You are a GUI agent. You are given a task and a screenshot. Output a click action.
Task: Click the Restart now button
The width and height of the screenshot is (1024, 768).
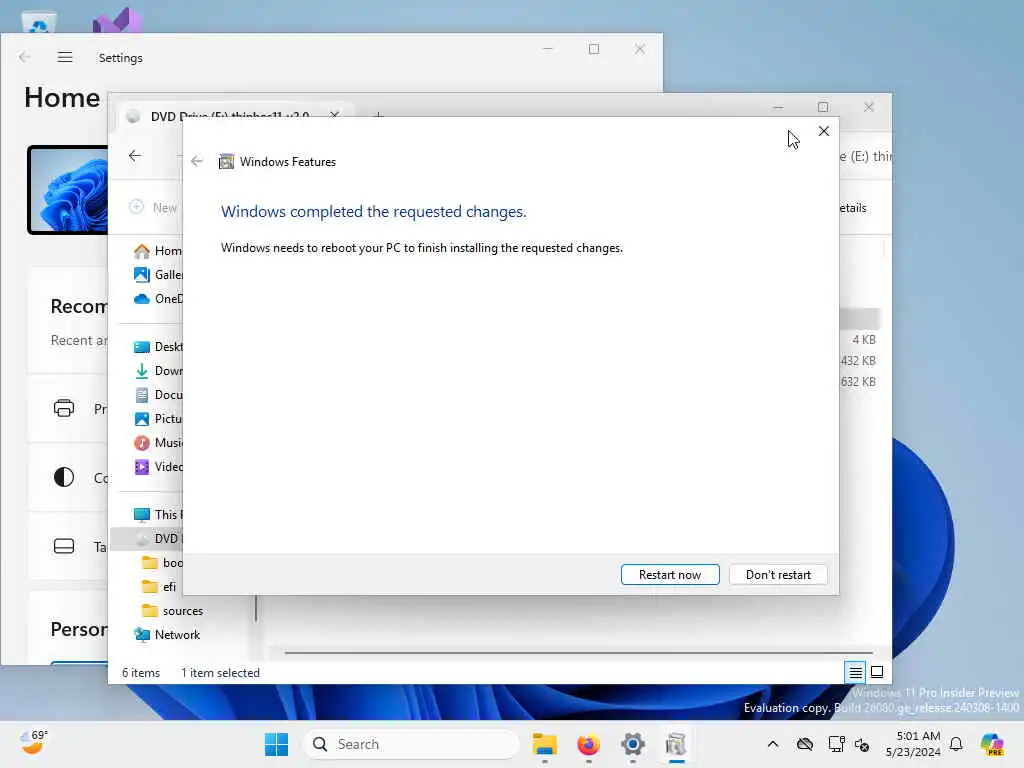(670, 575)
